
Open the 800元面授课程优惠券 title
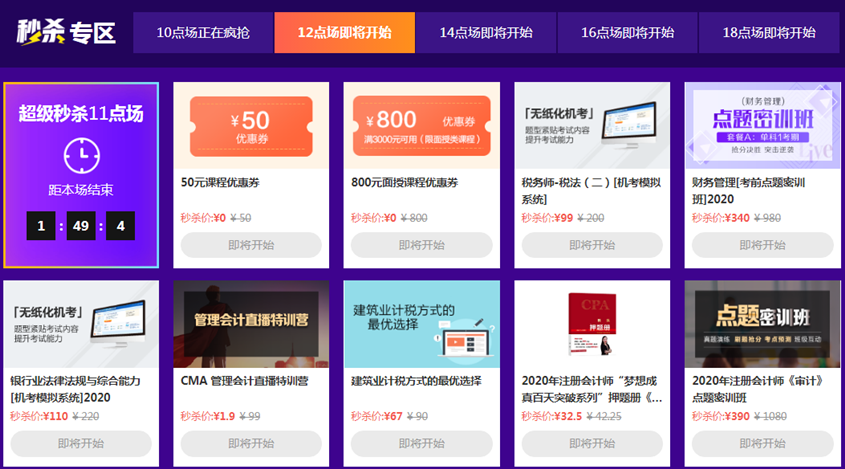coord(405,183)
